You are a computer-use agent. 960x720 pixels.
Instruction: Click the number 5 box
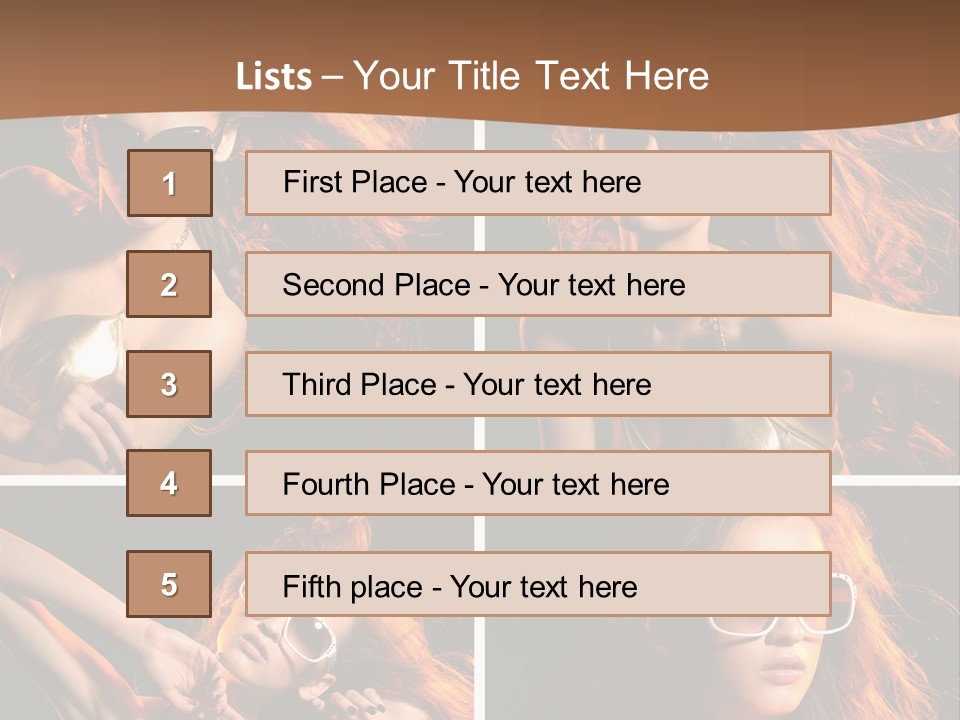point(169,584)
